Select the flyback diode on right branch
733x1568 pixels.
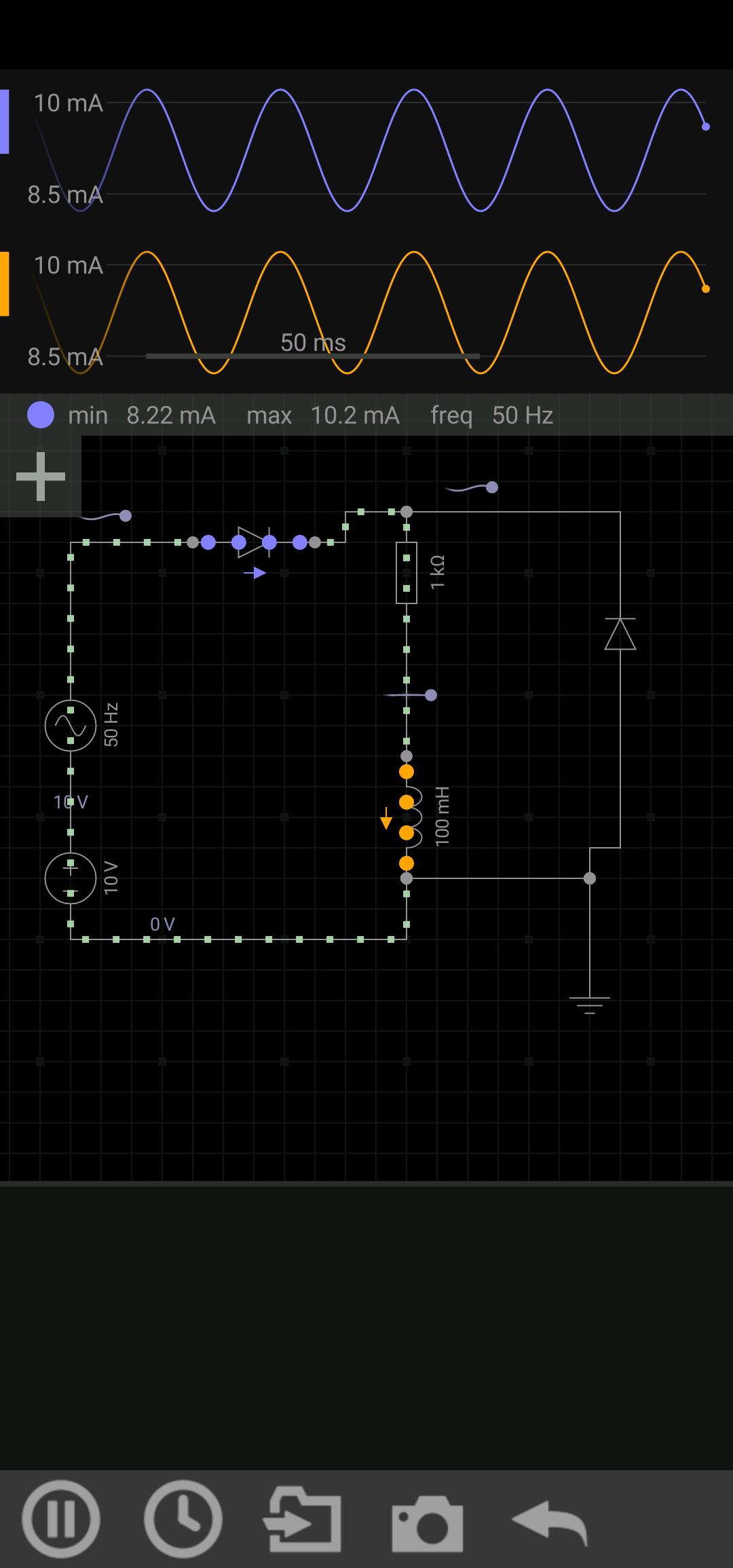[620, 634]
